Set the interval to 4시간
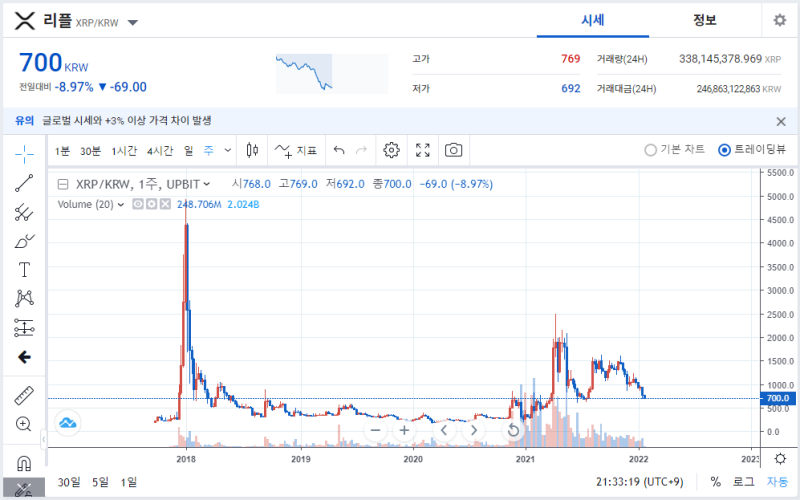The height and width of the screenshot is (500, 800). (160, 151)
